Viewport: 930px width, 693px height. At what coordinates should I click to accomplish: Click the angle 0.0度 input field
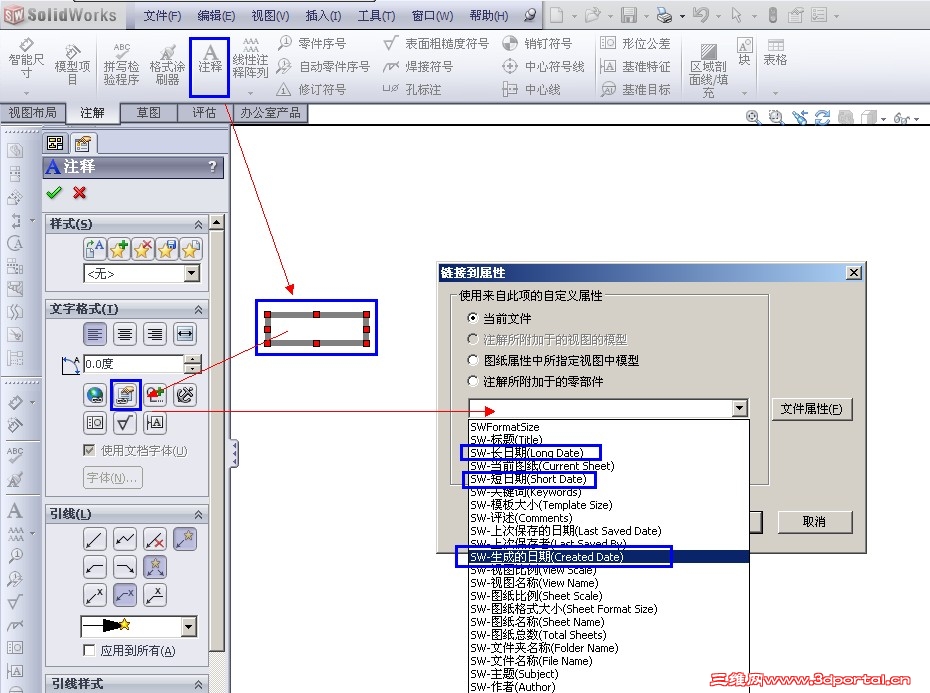134,364
